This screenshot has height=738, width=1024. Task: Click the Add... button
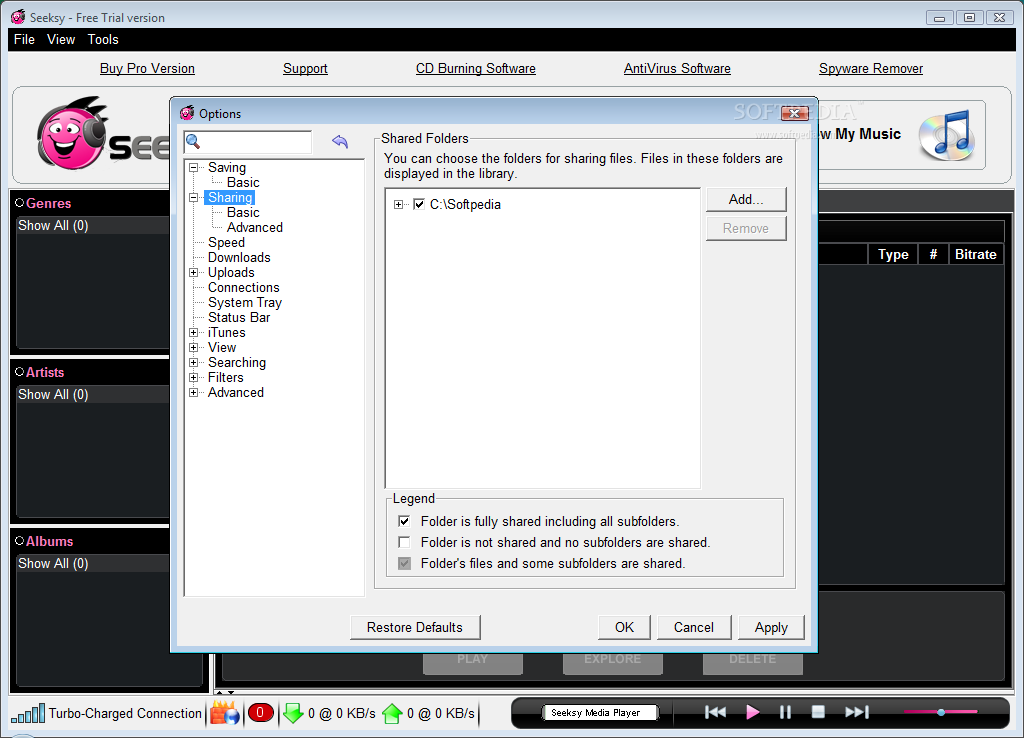click(x=746, y=199)
